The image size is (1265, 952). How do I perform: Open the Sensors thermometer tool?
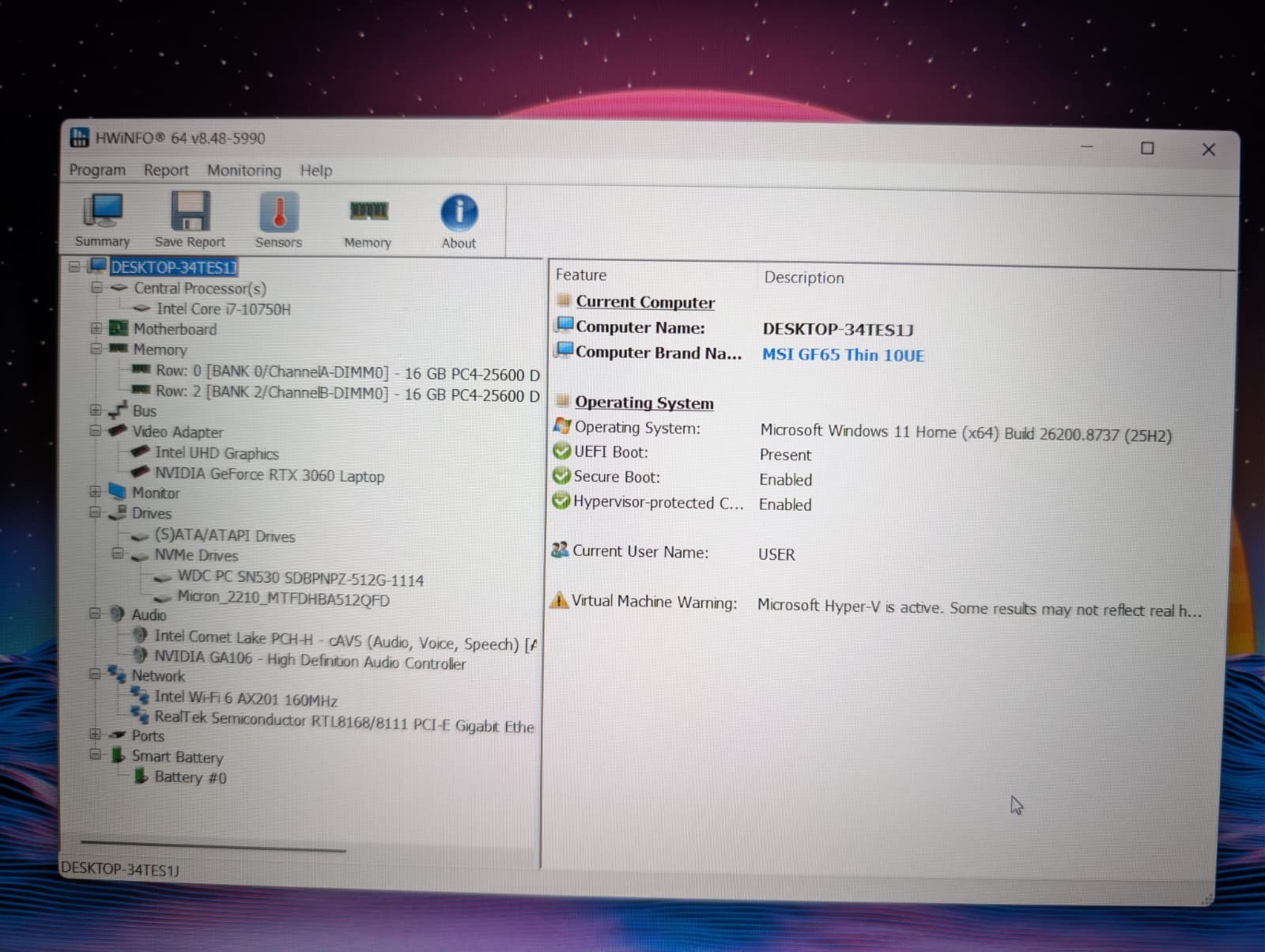click(278, 221)
